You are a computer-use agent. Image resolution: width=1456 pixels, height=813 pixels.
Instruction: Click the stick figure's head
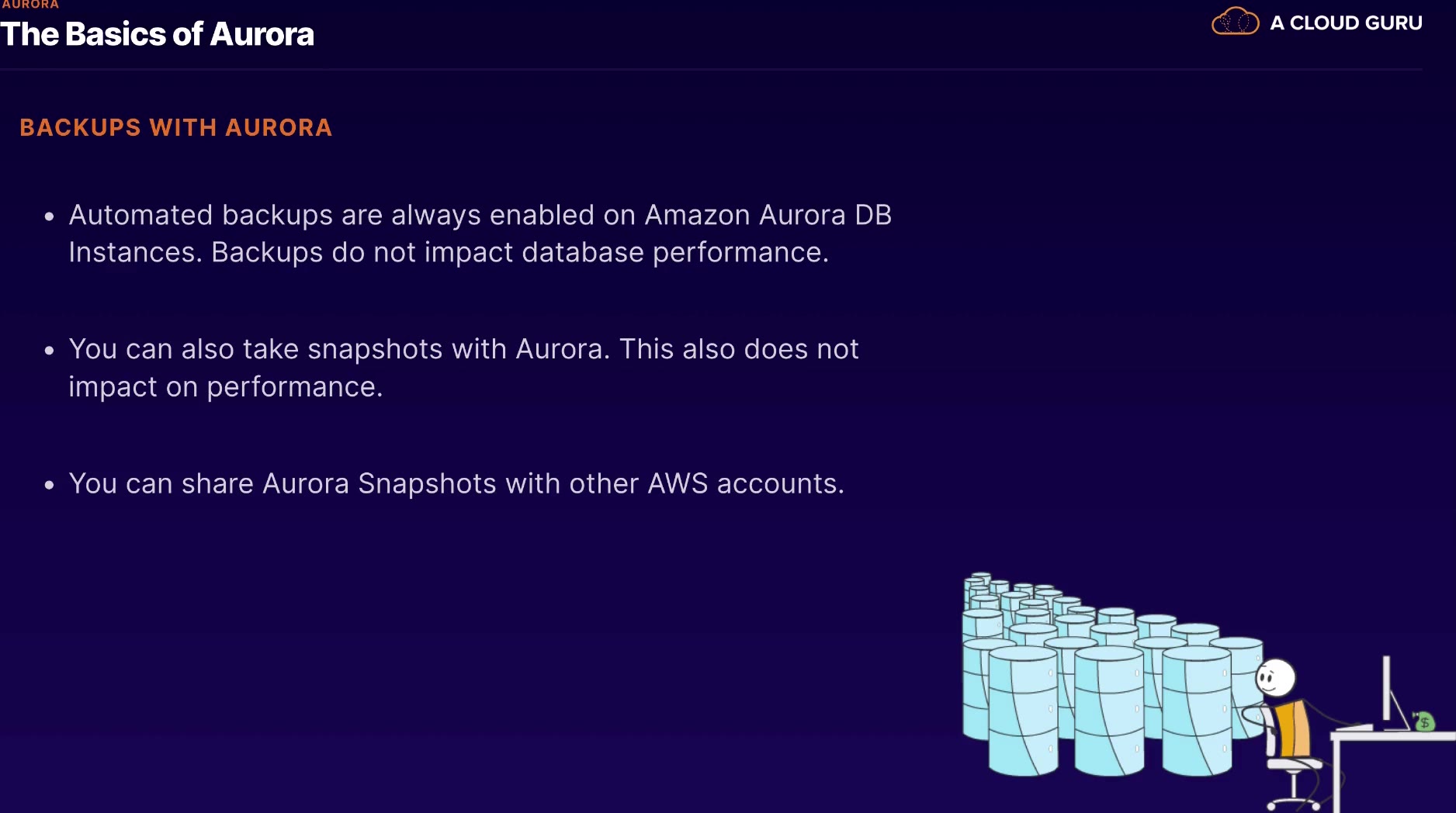(x=1275, y=678)
